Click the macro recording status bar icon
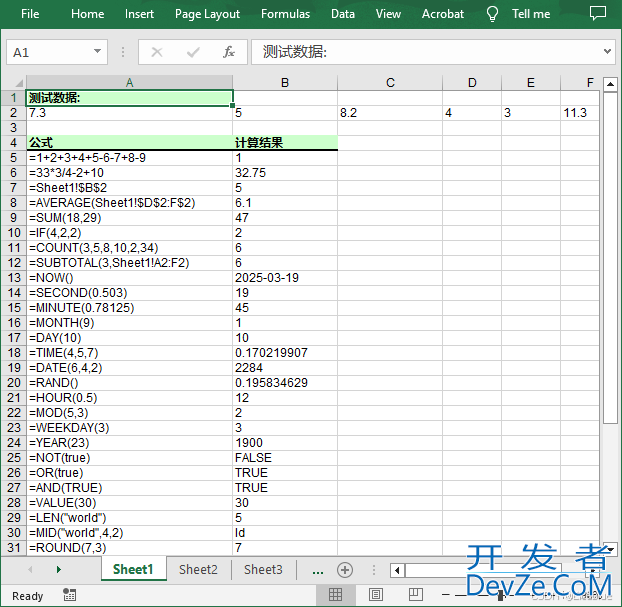 tap(69, 595)
